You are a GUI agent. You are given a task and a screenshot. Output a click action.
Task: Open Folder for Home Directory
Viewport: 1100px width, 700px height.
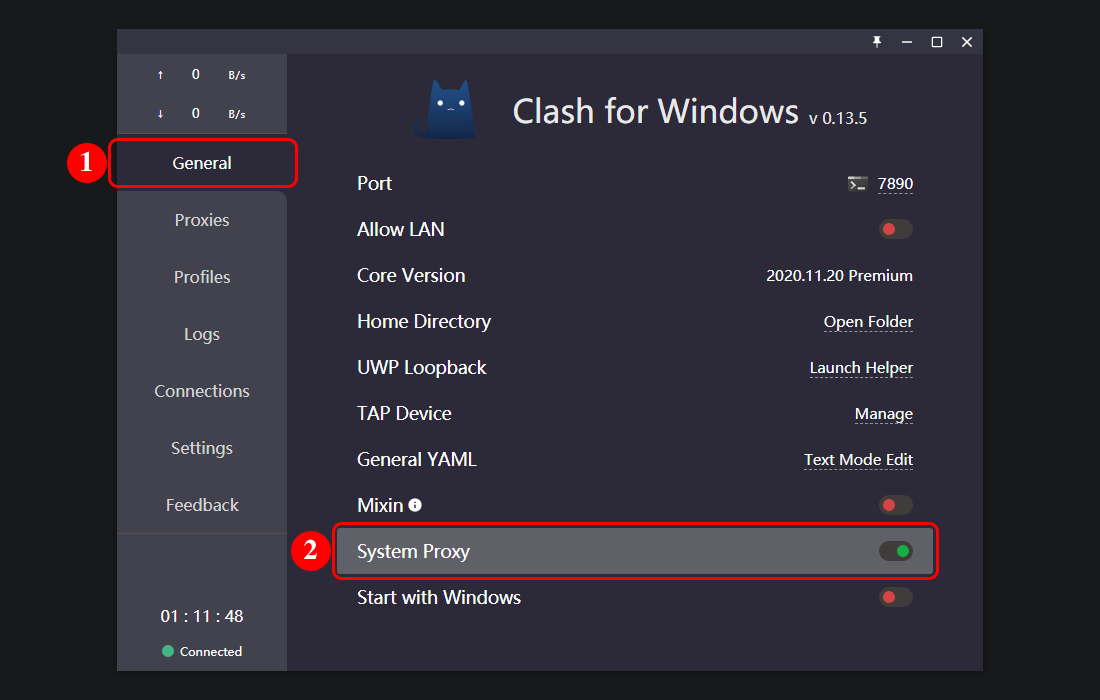(x=868, y=321)
